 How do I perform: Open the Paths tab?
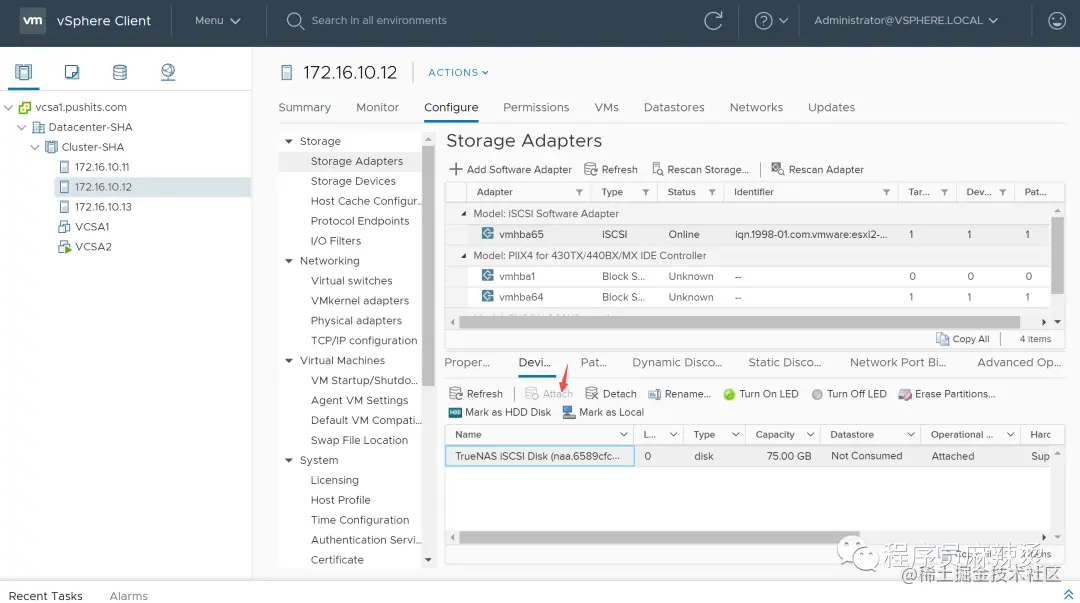(594, 362)
